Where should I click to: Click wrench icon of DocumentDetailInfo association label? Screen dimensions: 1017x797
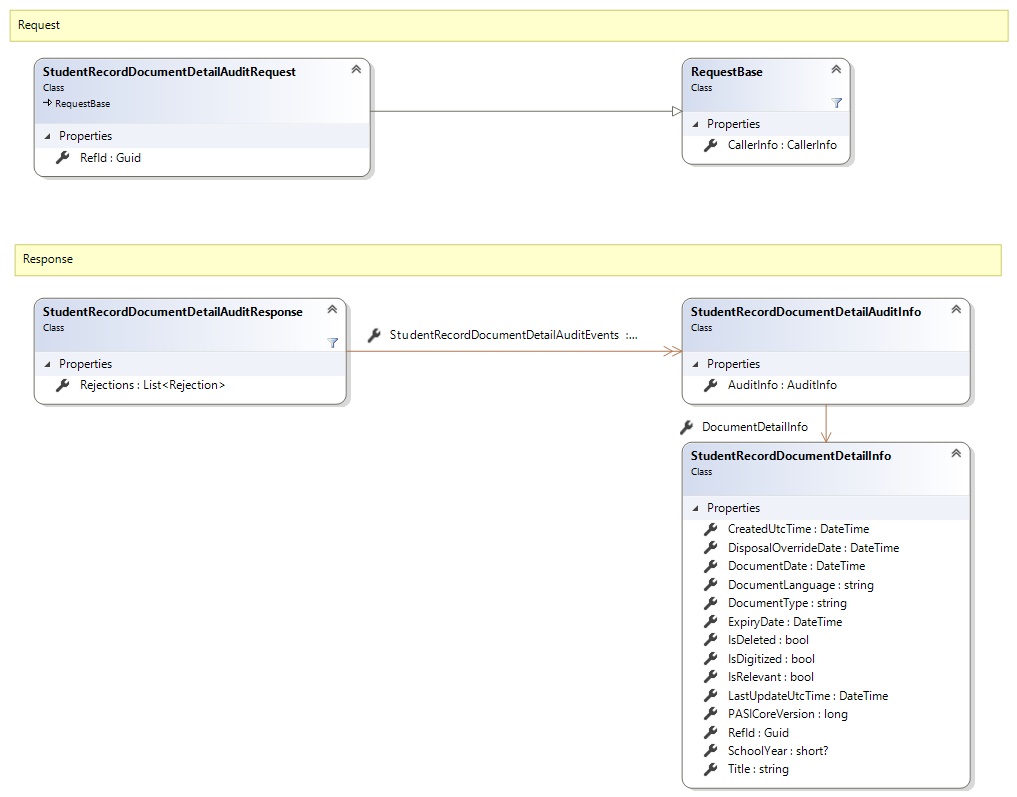pos(686,427)
